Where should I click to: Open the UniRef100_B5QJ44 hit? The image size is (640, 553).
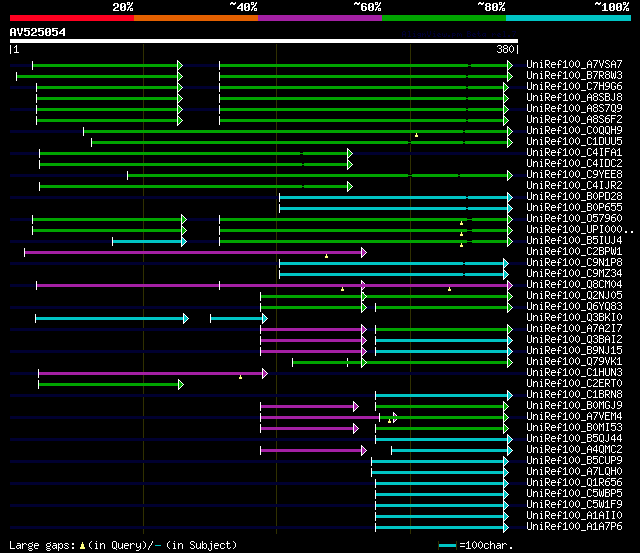[574, 439]
